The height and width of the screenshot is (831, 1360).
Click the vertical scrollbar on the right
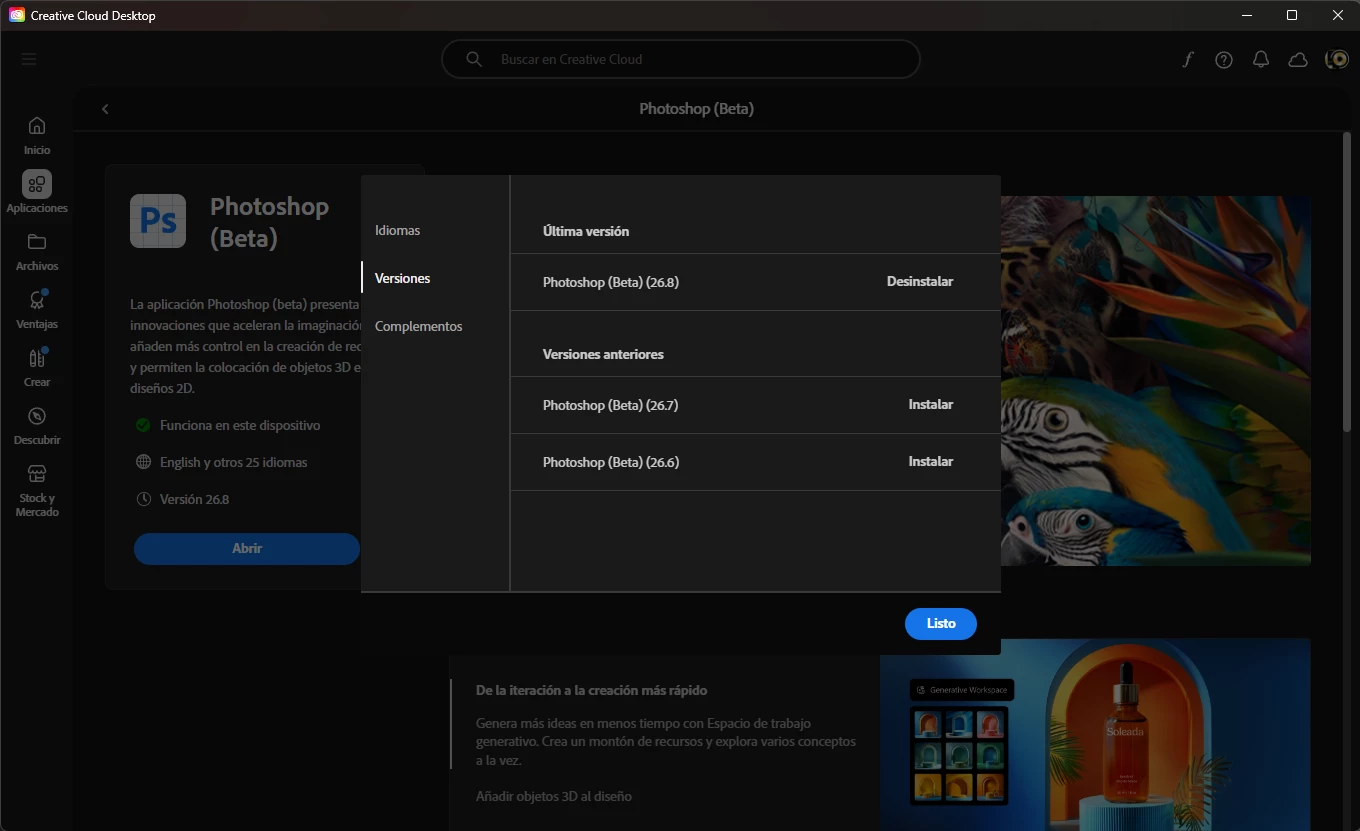pyautogui.click(x=1346, y=283)
